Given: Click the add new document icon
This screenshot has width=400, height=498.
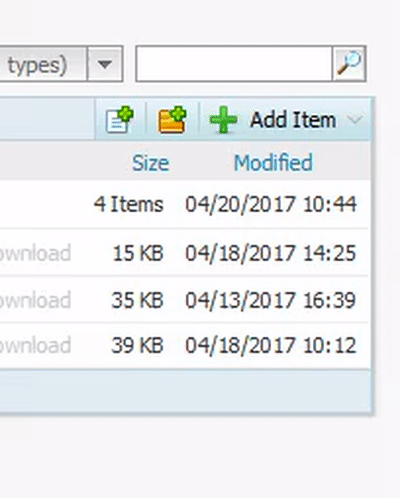Looking at the screenshot, I should [x=120, y=119].
